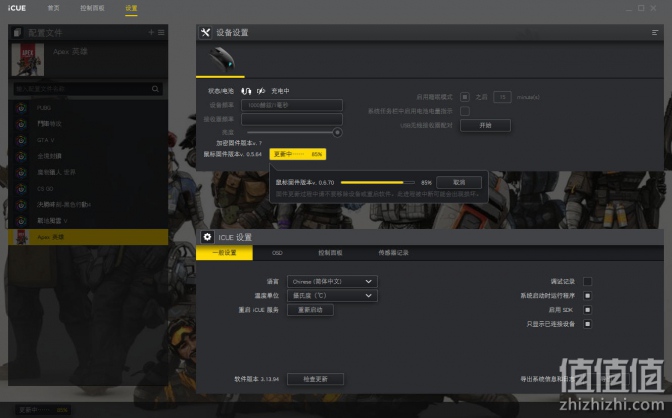Click the profiles panel header icon
This screenshot has width=672, height=418.
(x=18, y=32)
